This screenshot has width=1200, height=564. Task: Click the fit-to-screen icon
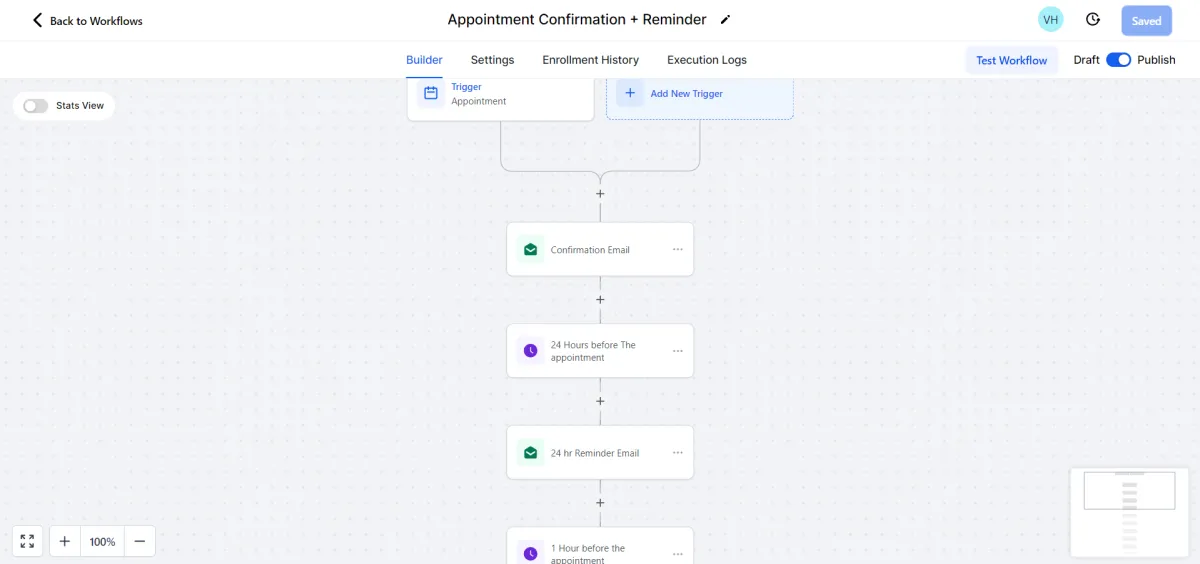click(27, 541)
